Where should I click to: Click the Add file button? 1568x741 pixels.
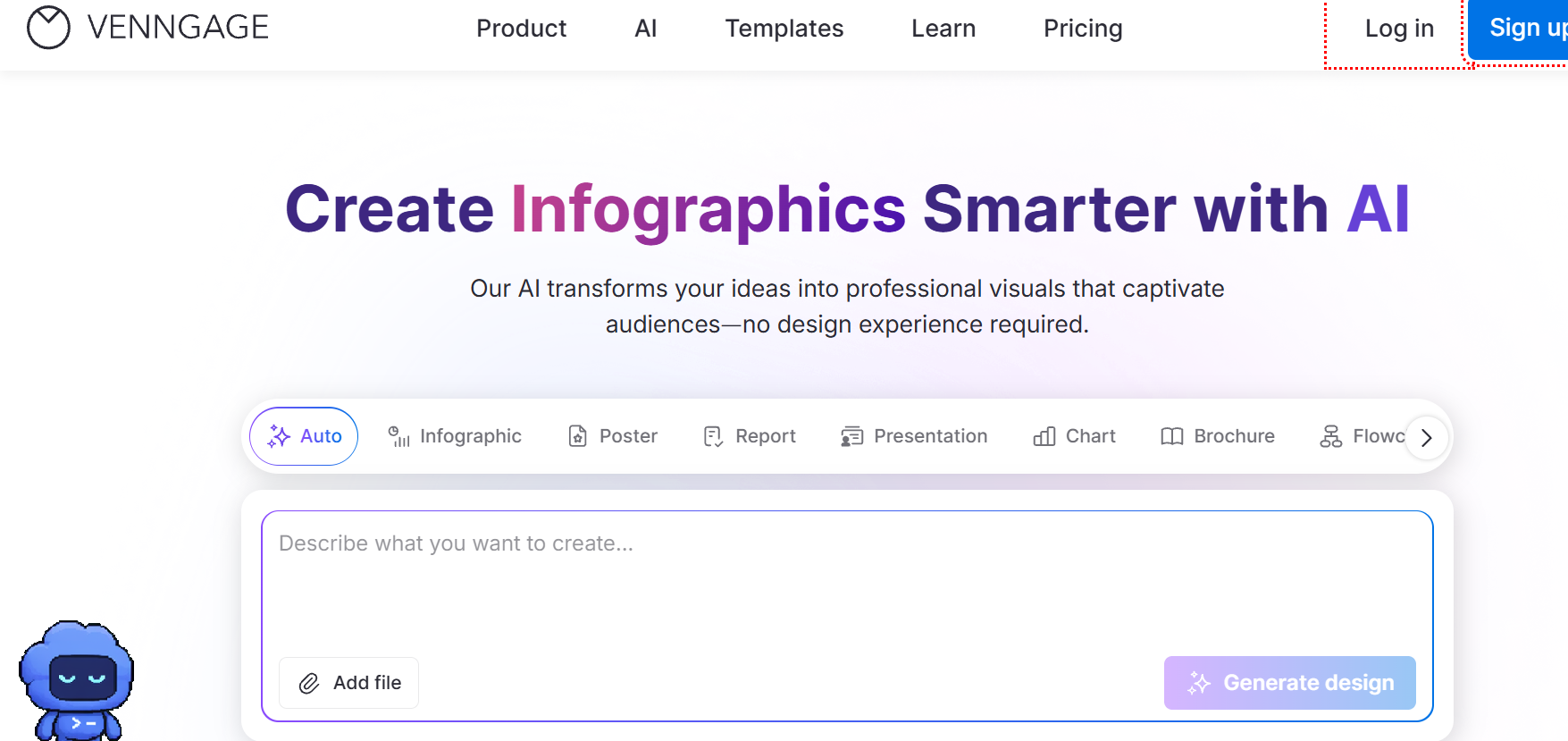pyautogui.click(x=348, y=684)
